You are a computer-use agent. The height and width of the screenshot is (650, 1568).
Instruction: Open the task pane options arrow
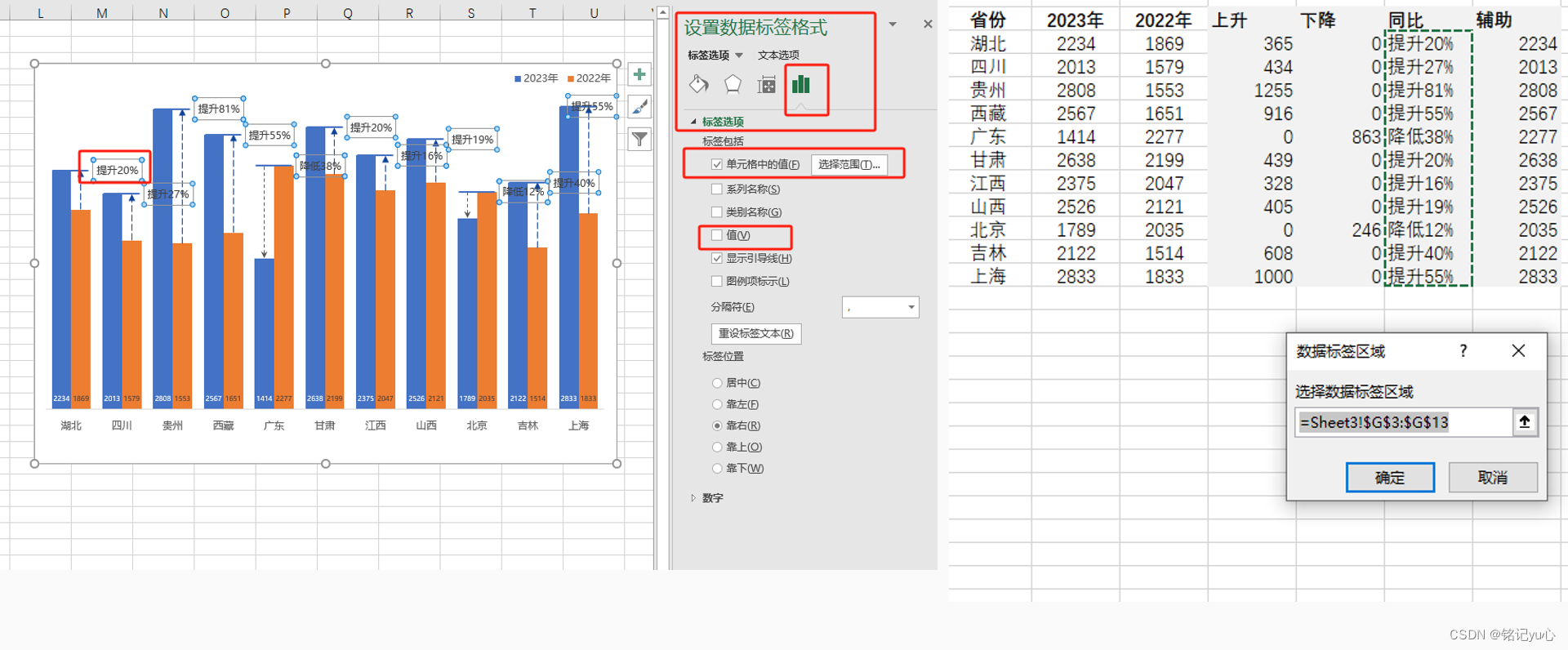(x=893, y=24)
